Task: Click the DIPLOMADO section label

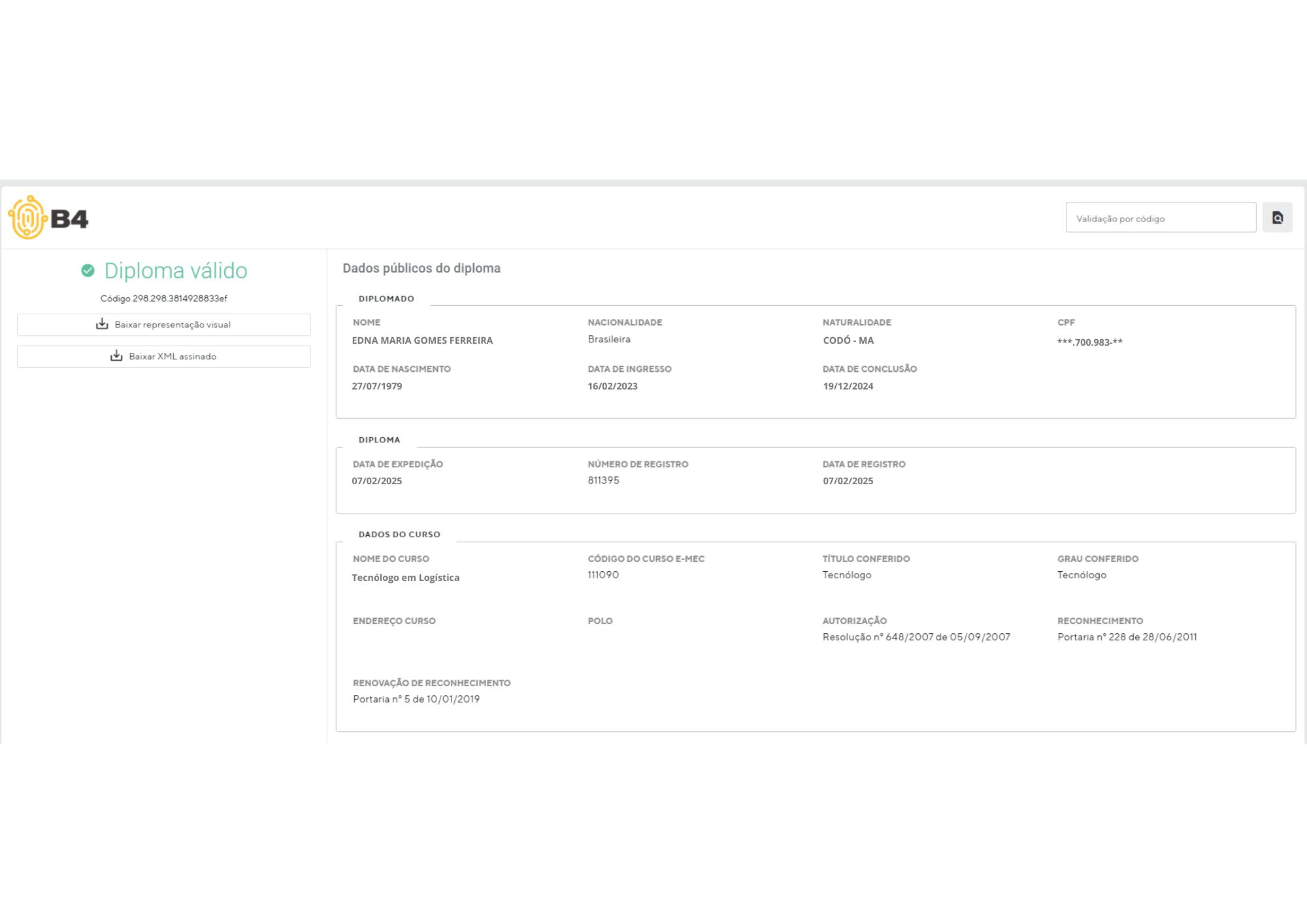Action: click(x=386, y=299)
